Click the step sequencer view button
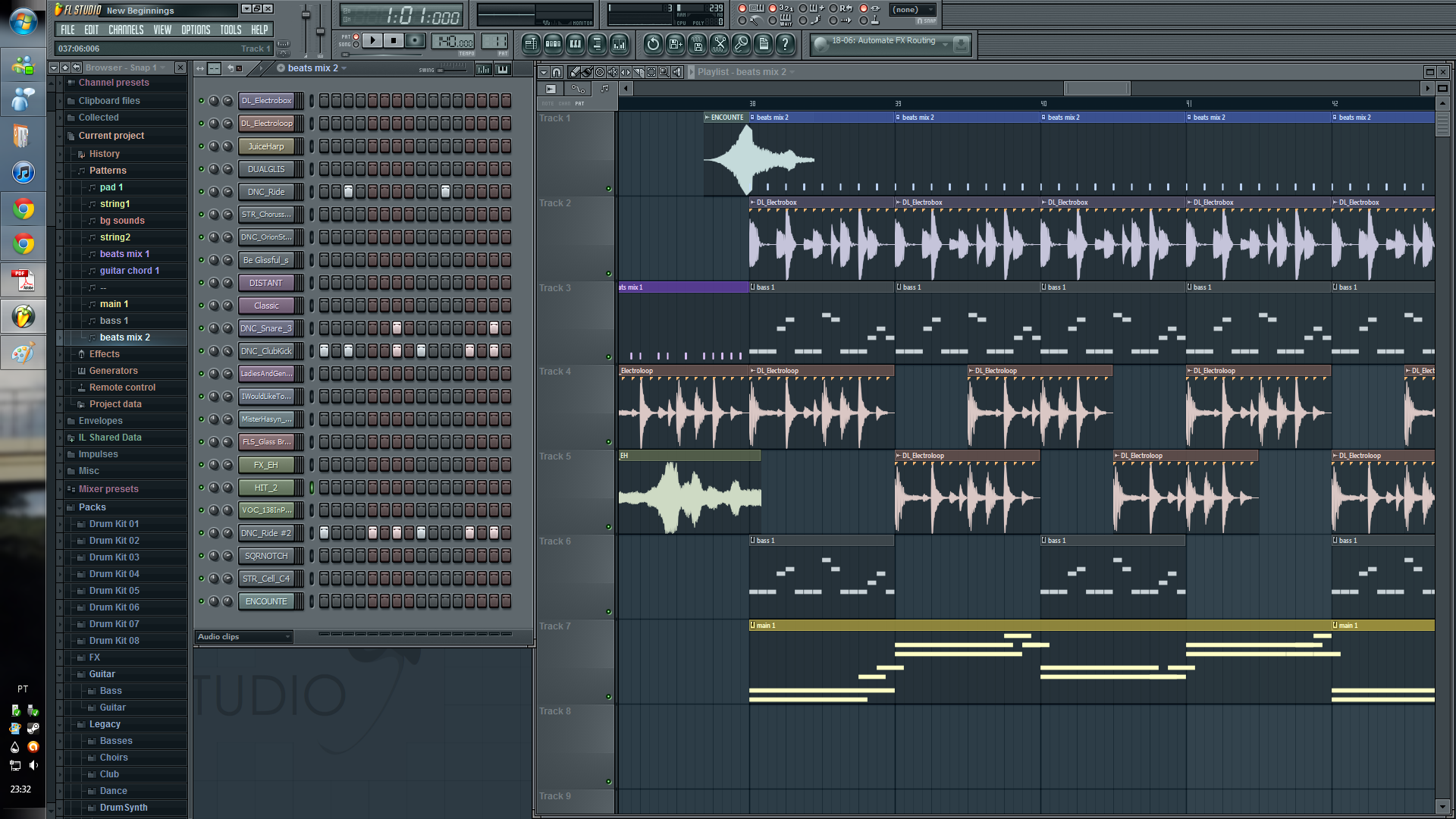The width and height of the screenshot is (1456, 819). (553, 45)
